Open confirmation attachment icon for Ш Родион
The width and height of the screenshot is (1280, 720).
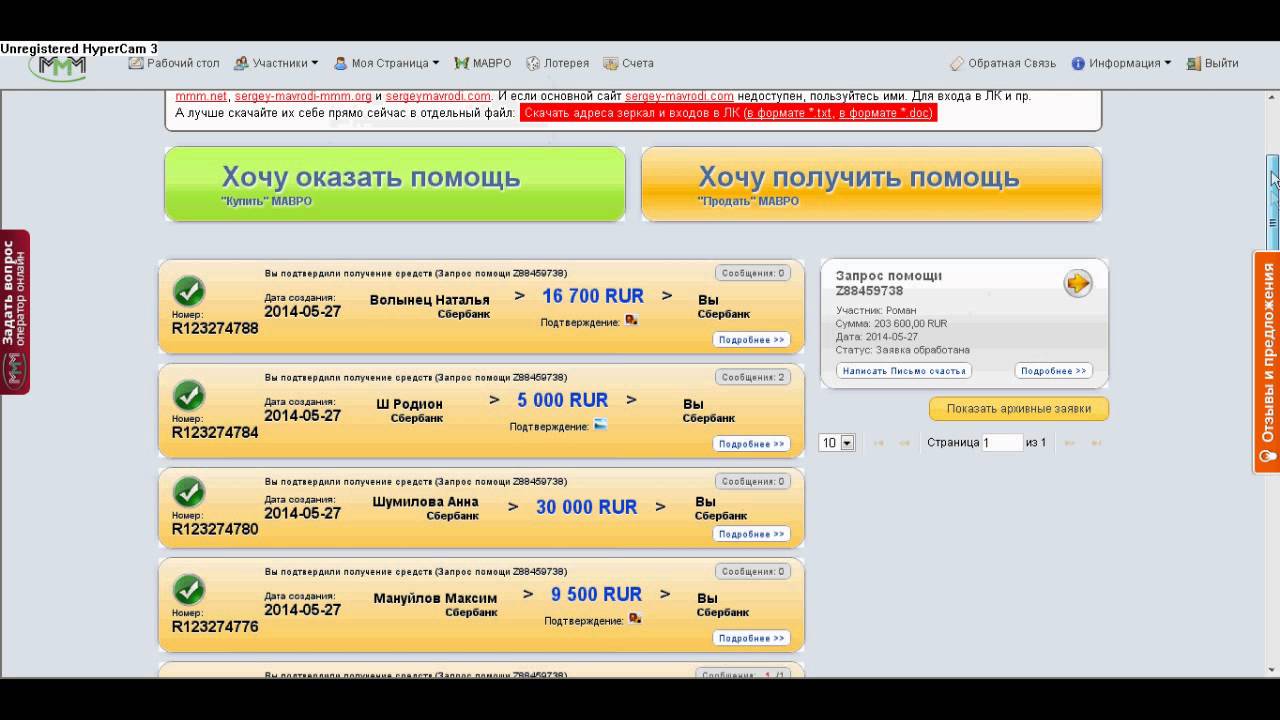(600, 425)
